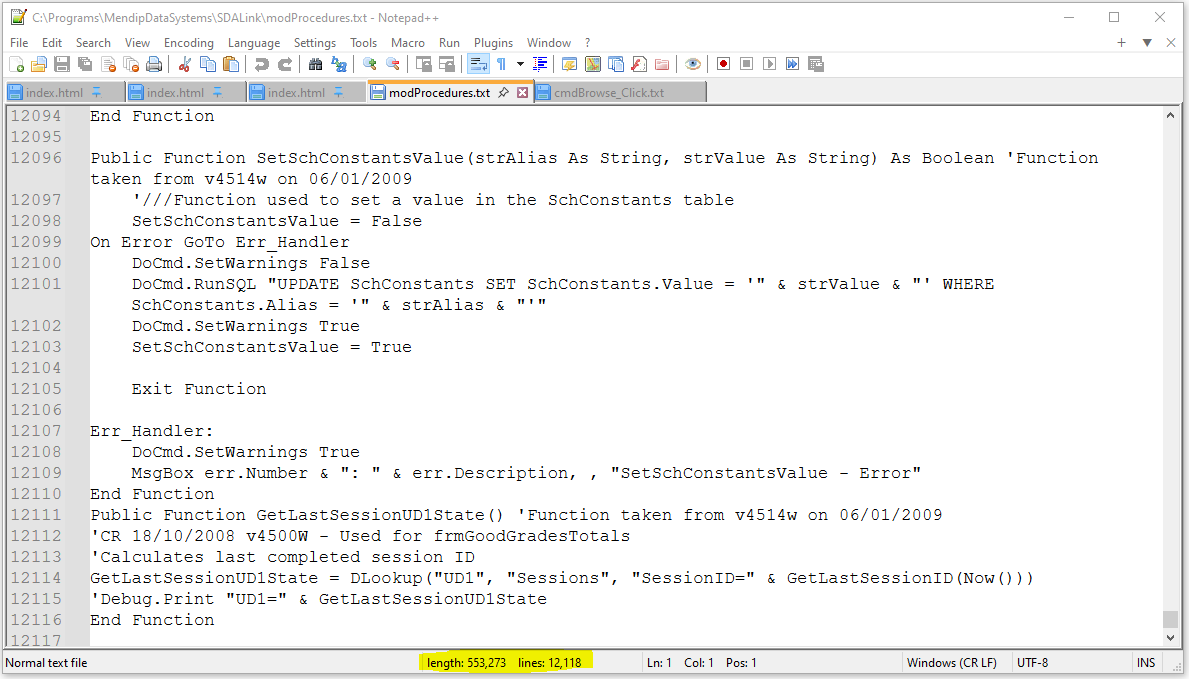Viewport: 1189px width, 679px height.
Task: Cut selection with the scissors icon
Action: tap(184, 64)
